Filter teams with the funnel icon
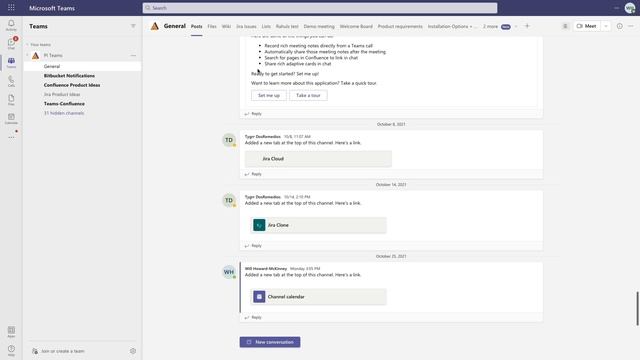Viewport: 640px width, 360px height. pyautogui.click(x=133, y=26)
